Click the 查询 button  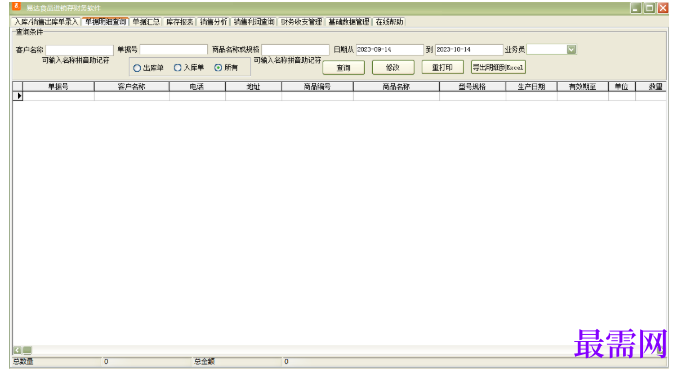tap(343, 67)
